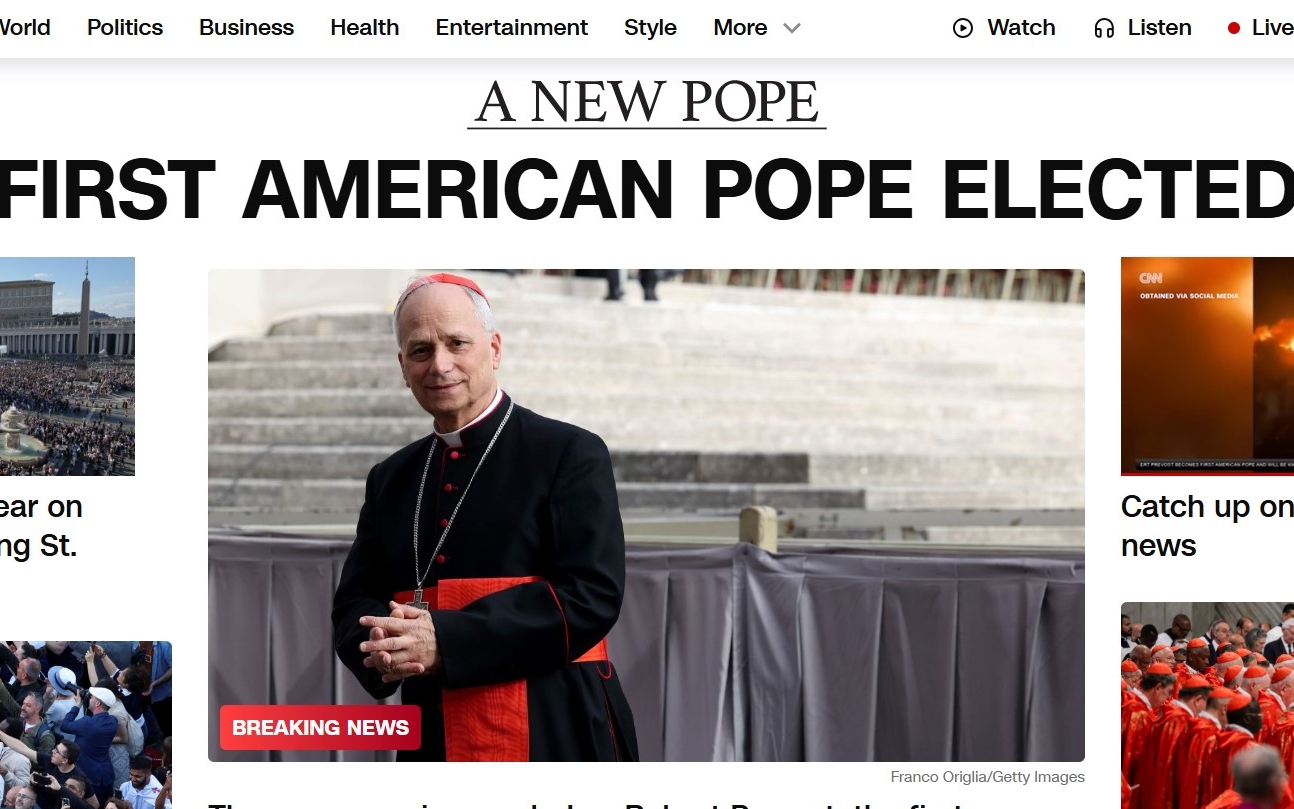
Task: Click the BREAKING NEWS badge
Action: [321, 728]
